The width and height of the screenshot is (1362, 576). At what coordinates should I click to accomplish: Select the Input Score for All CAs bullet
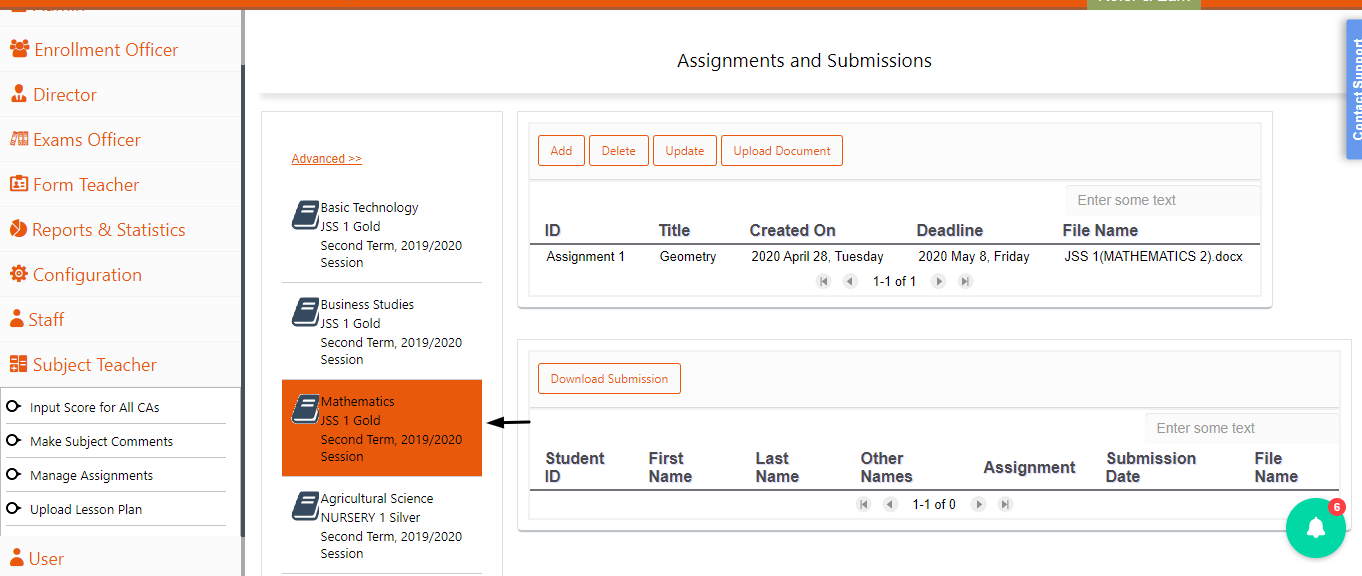point(13,407)
